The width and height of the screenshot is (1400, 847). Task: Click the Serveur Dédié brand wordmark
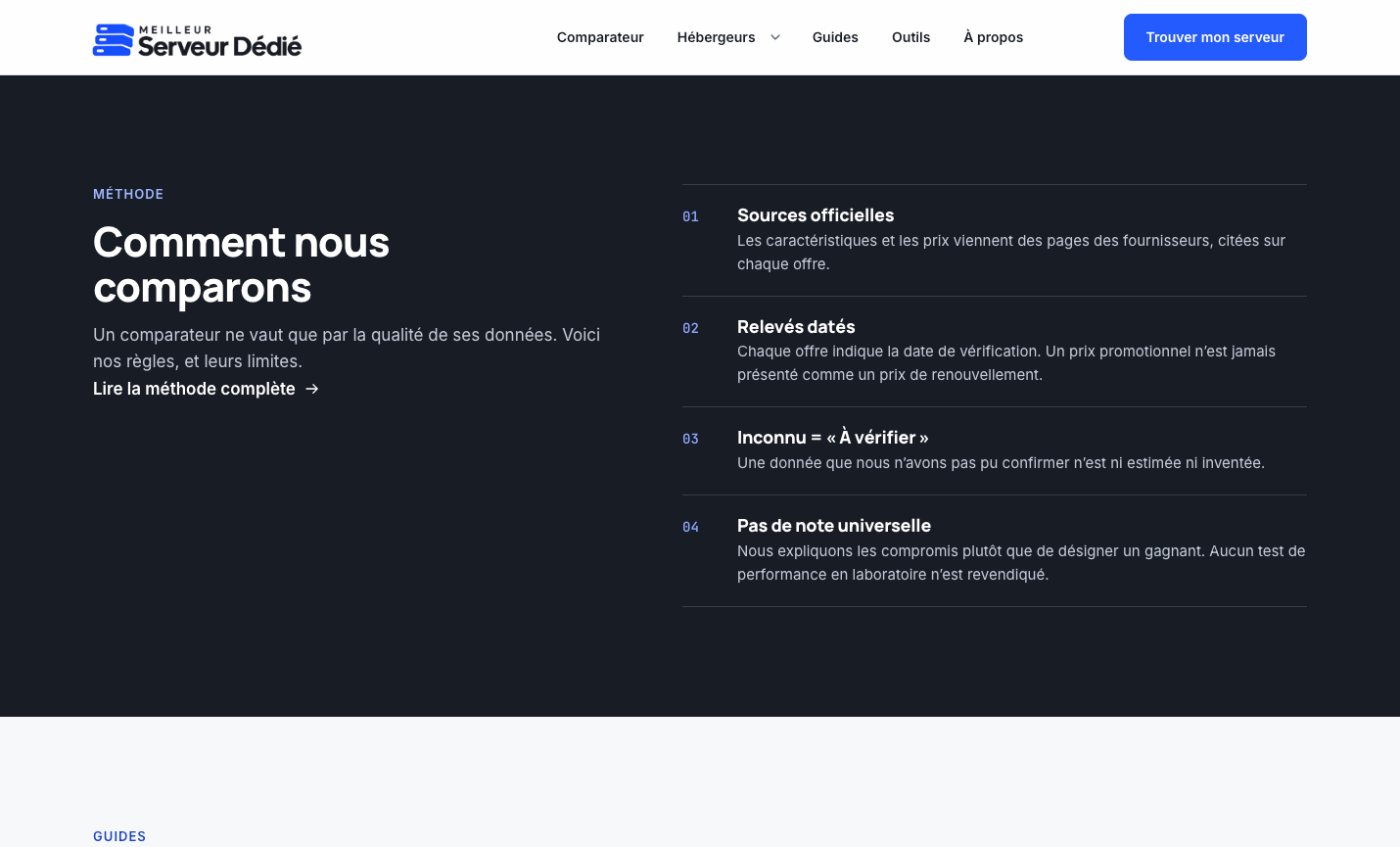[x=220, y=45]
